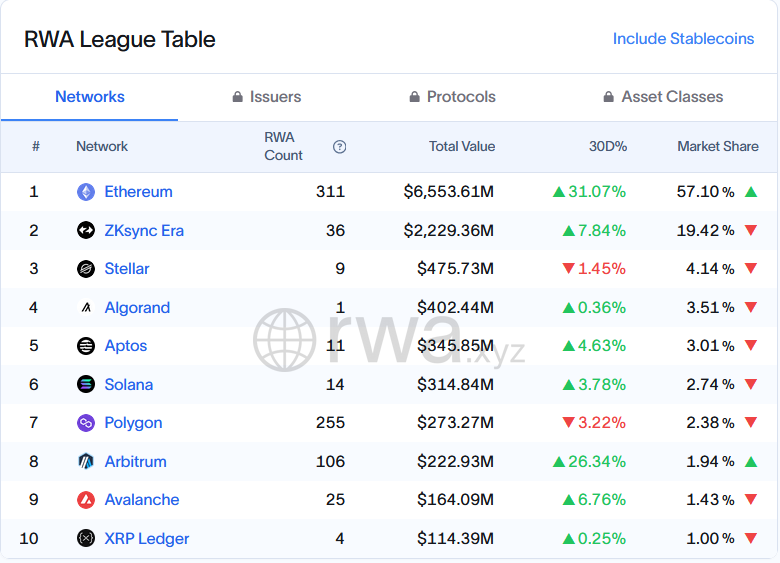Click the Ethereum network logo icon
The width and height of the screenshot is (780, 563).
86,192
